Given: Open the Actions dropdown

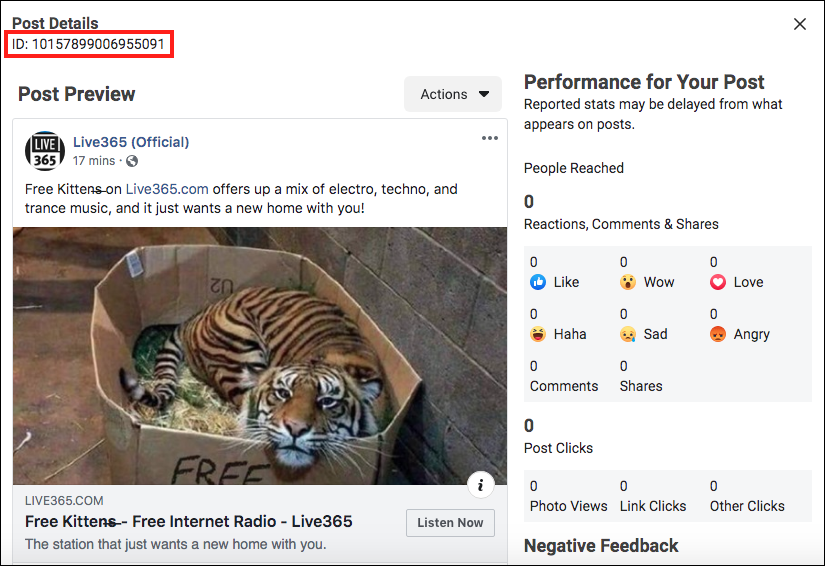Looking at the screenshot, I should click(x=453, y=94).
